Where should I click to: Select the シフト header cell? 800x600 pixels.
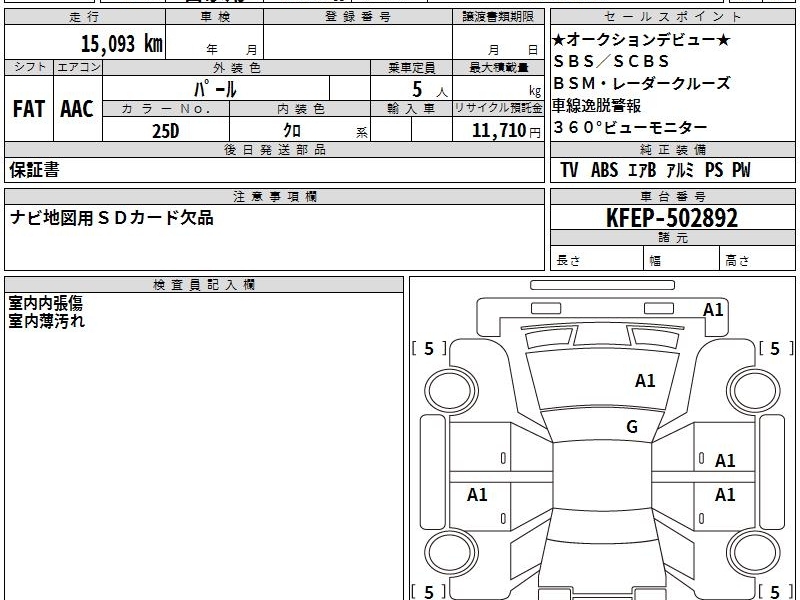(x=29, y=67)
